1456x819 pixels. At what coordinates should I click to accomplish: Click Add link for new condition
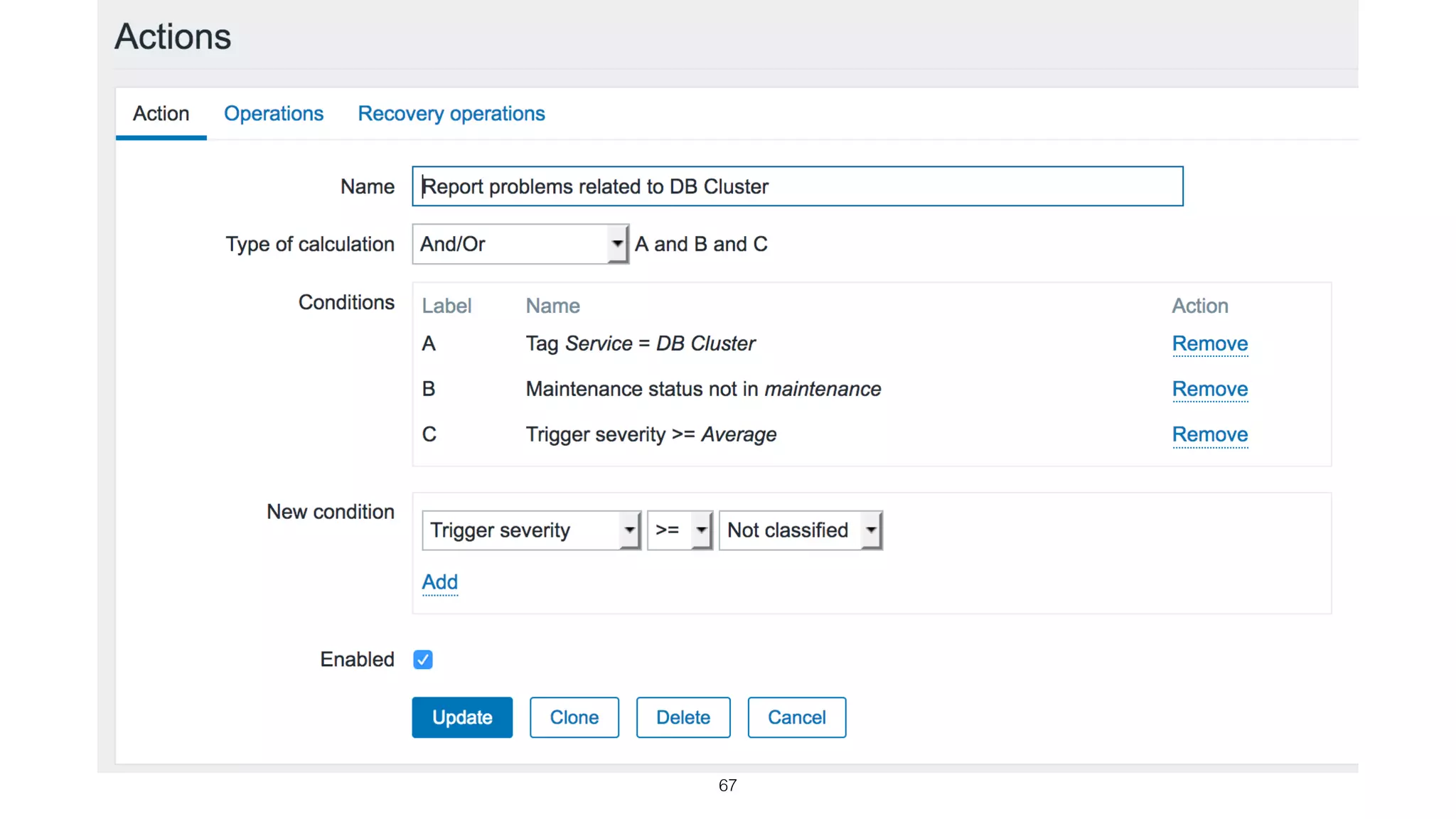pyautogui.click(x=439, y=582)
